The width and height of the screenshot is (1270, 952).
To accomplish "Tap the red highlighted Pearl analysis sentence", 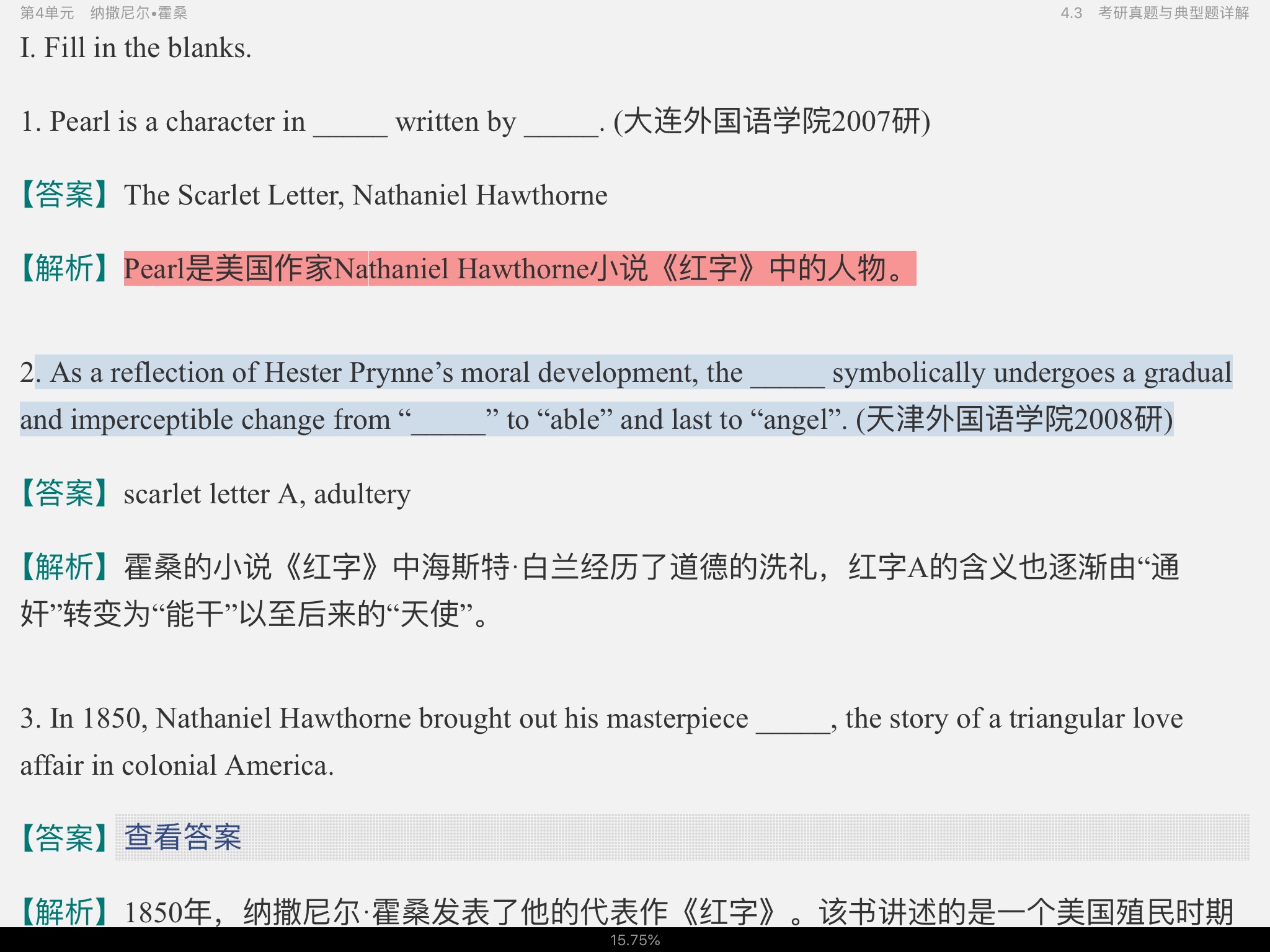I will (x=520, y=269).
